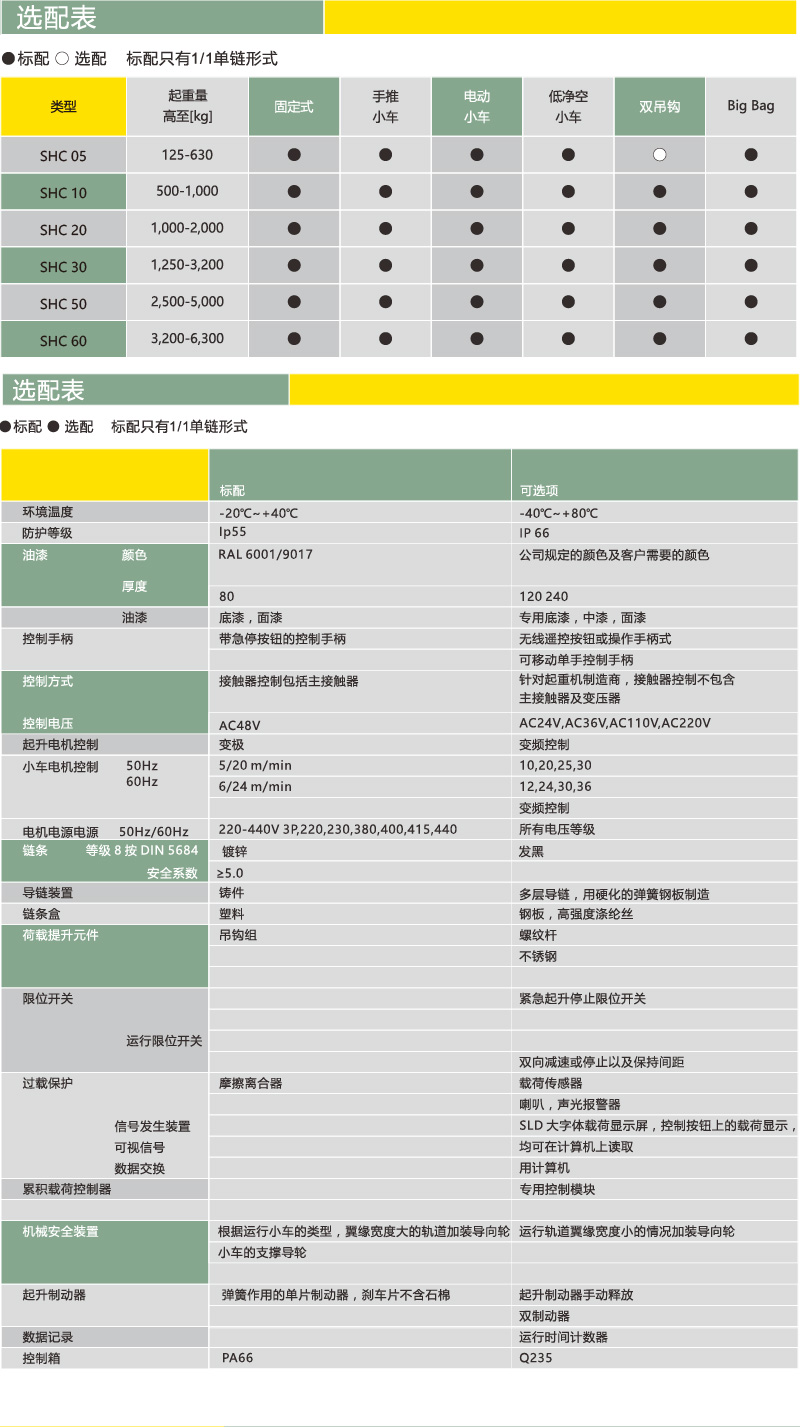Image resolution: width=800 pixels, height=1427 pixels.
Task: Click the SHC 60 dot under 固定式
Action: point(294,339)
